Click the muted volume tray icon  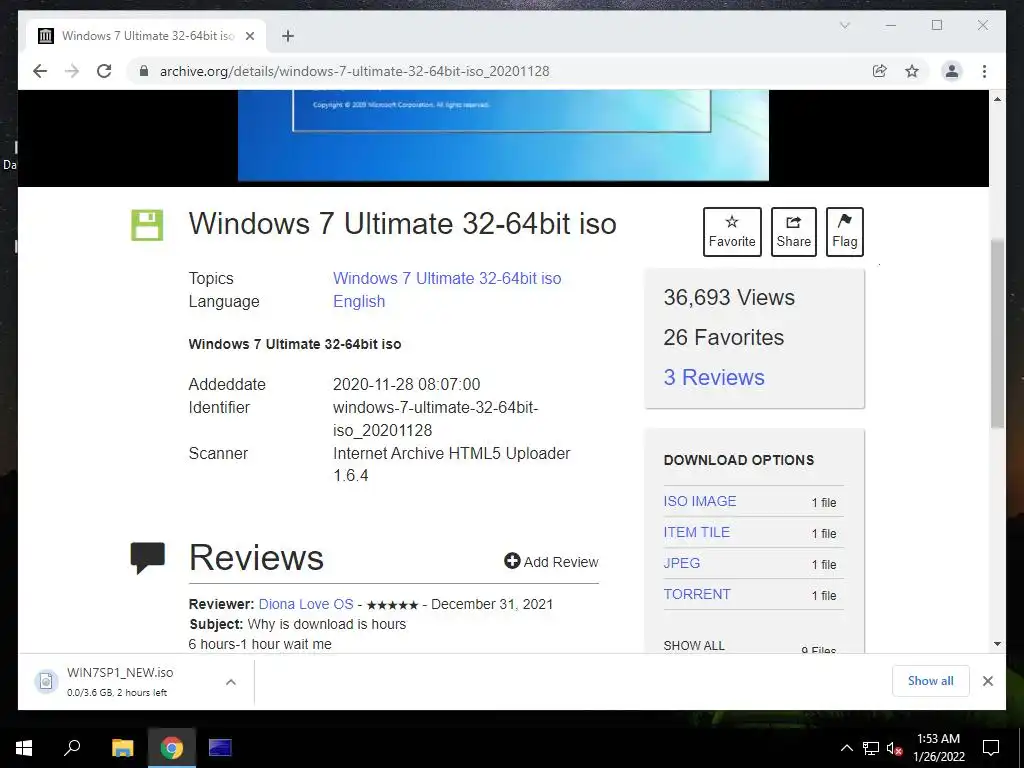894,748
